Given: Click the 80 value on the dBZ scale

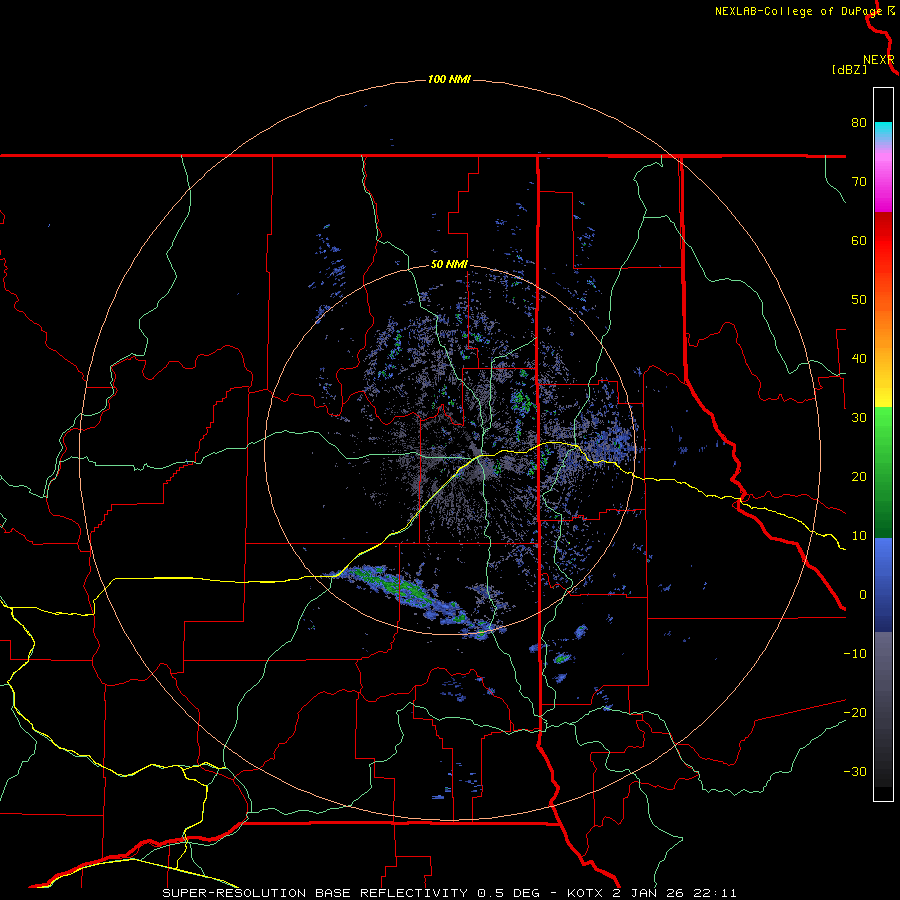Looking at the screenshot, I should 859,122.
